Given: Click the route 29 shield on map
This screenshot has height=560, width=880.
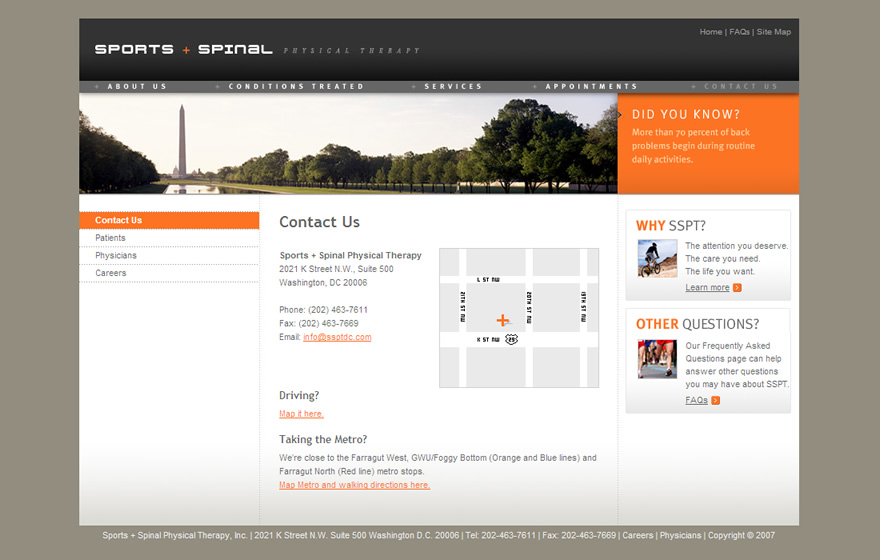Looking at the screenshot, I should coord(511,339).
